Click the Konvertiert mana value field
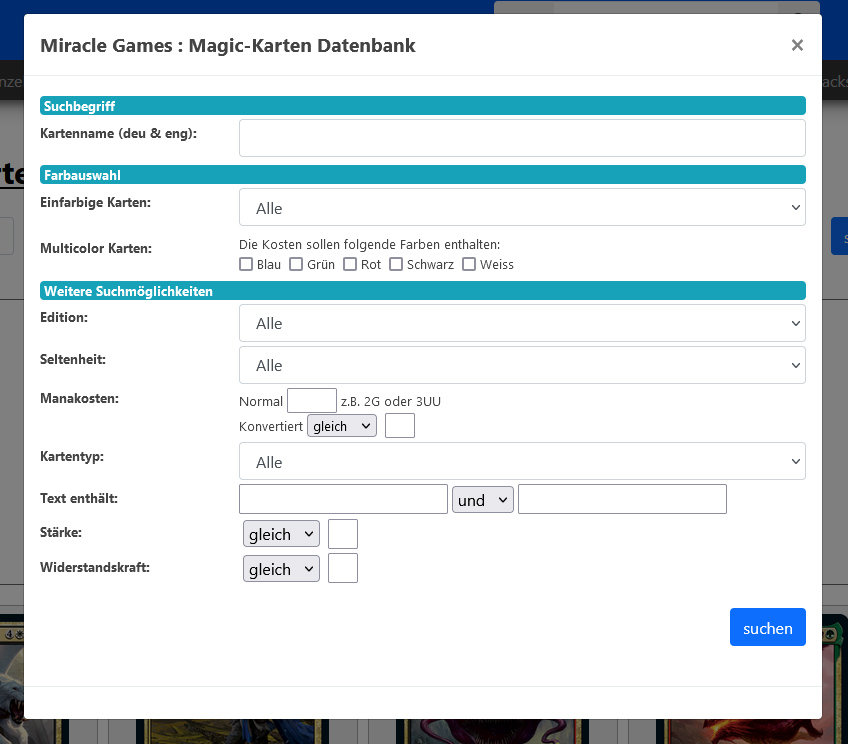This screenshot has height=744, width=848. [x=400, y=426]
